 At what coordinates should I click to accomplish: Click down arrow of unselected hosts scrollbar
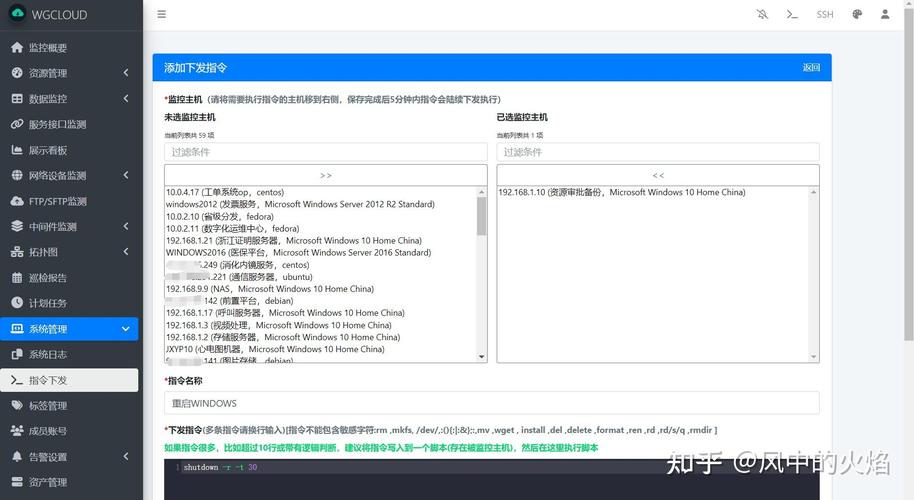pyautogui.click(x=481, y=357)
